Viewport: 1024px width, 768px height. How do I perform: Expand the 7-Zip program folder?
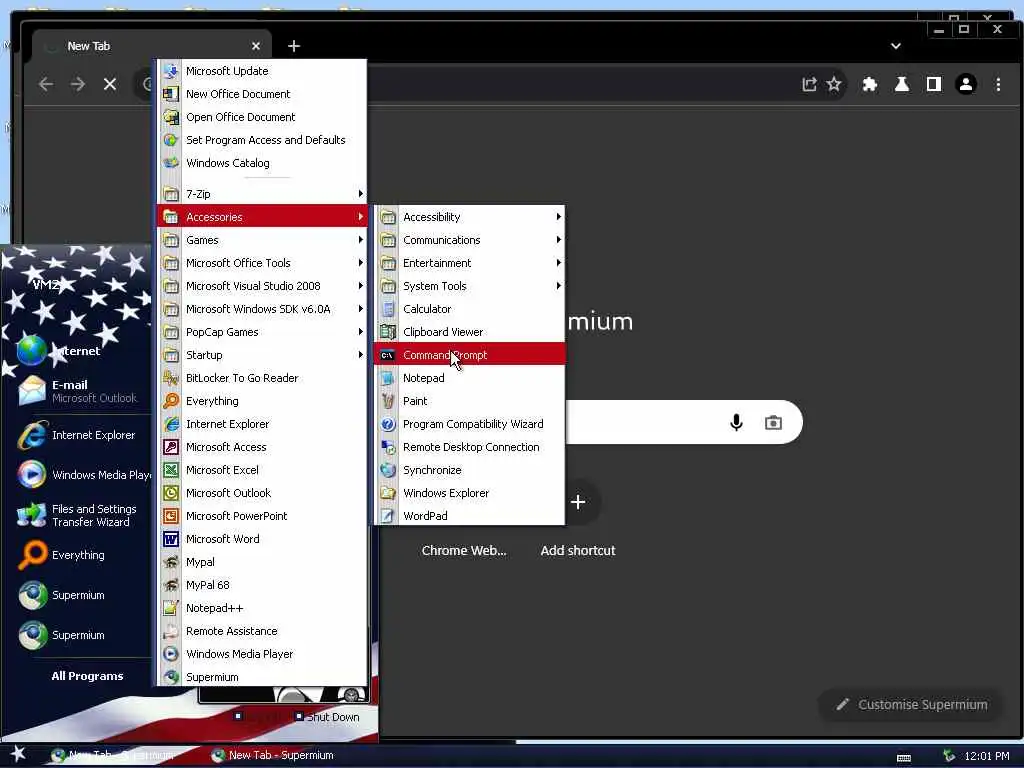[262, 194]
